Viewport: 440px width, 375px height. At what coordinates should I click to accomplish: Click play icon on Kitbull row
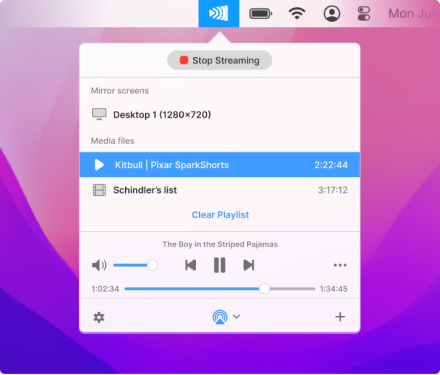pos(99,165)
